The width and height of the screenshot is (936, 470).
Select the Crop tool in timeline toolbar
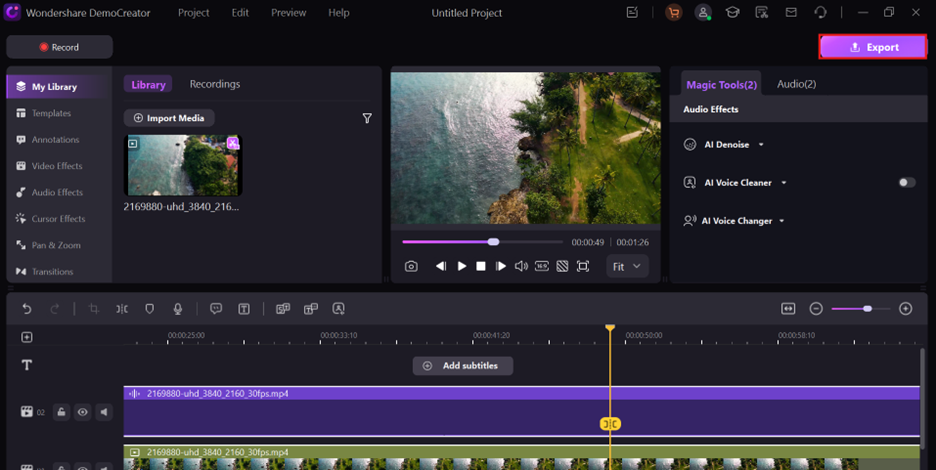coord(94,309)
